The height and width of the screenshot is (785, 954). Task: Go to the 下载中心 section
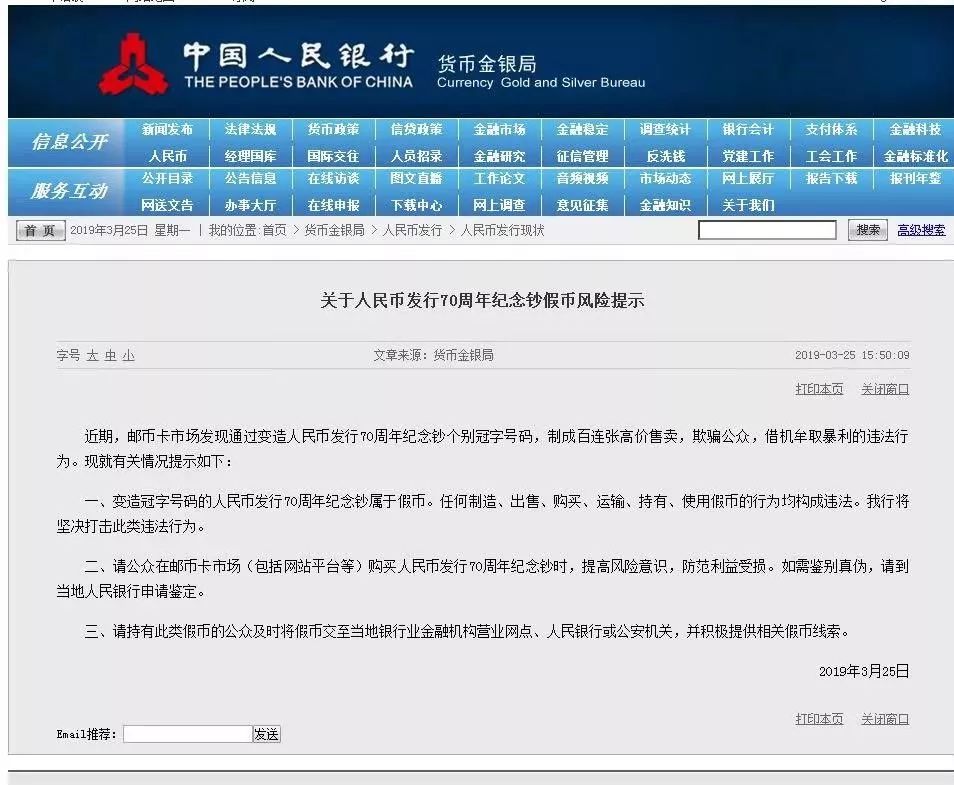pos(416,205)
